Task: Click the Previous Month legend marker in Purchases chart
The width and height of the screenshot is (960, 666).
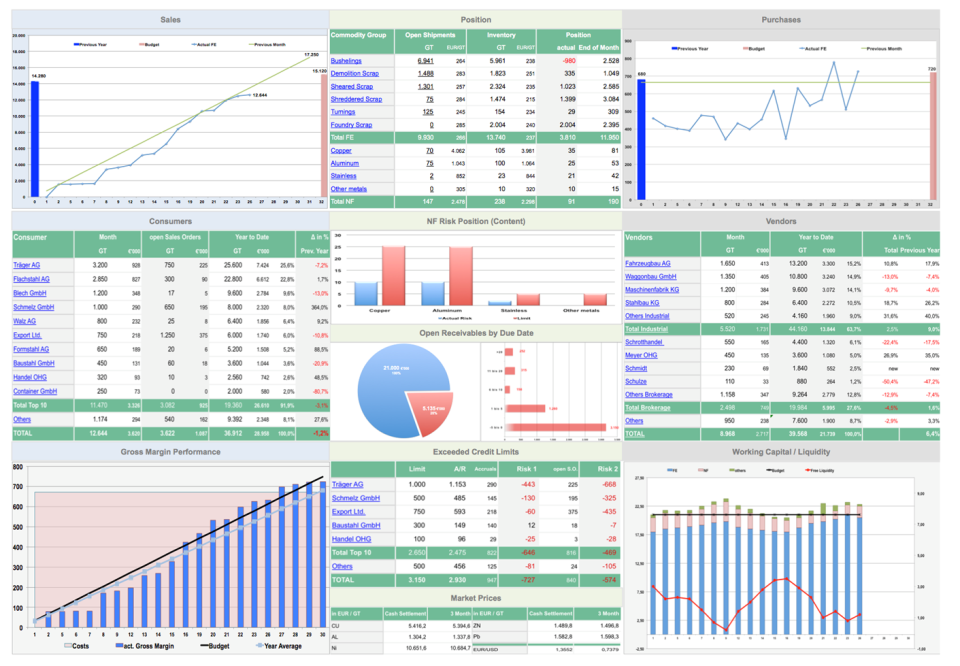Action: pyautogui.click(x=864, y=47)
